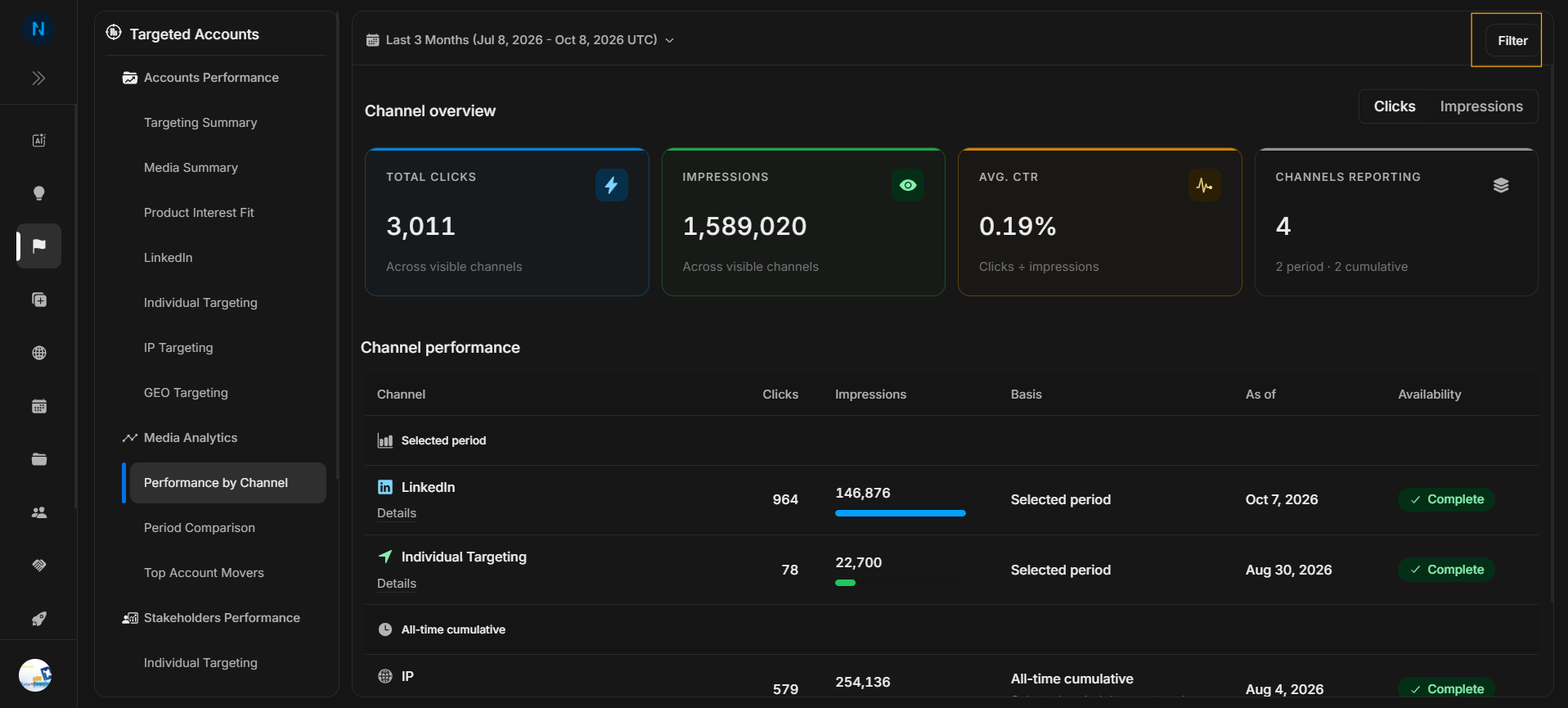The height and width of the screenshot is (708, 1568).
Task: Open the user avatar profile
Action: [x=35, y=675]
